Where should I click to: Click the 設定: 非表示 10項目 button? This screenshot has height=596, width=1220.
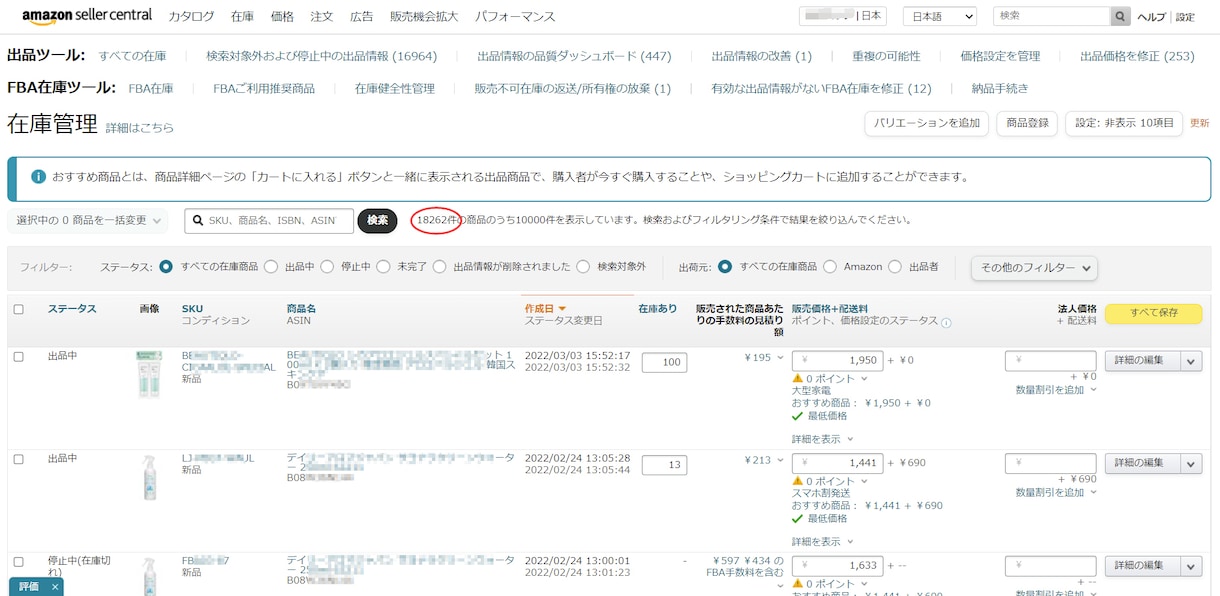1124,123
